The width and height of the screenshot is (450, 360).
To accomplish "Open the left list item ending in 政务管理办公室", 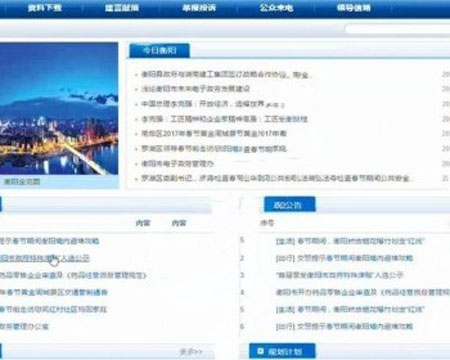I will pos(24,326).
